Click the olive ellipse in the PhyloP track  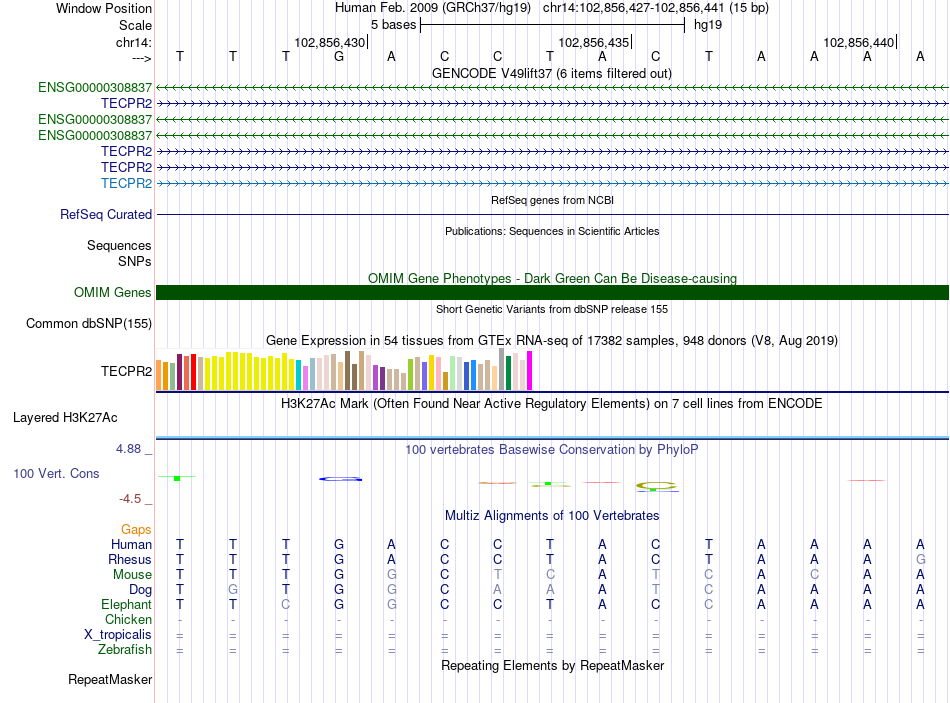click(656, 486)
